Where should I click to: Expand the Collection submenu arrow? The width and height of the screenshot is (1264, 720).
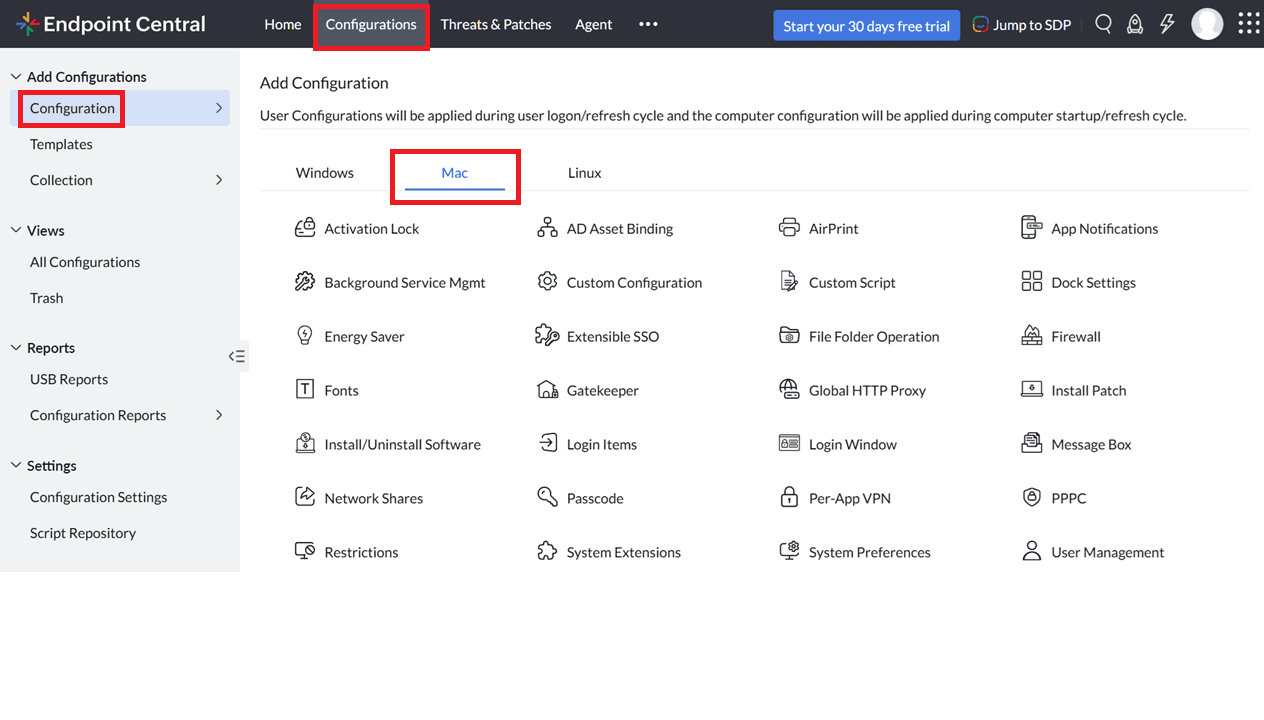click(219, 180)
